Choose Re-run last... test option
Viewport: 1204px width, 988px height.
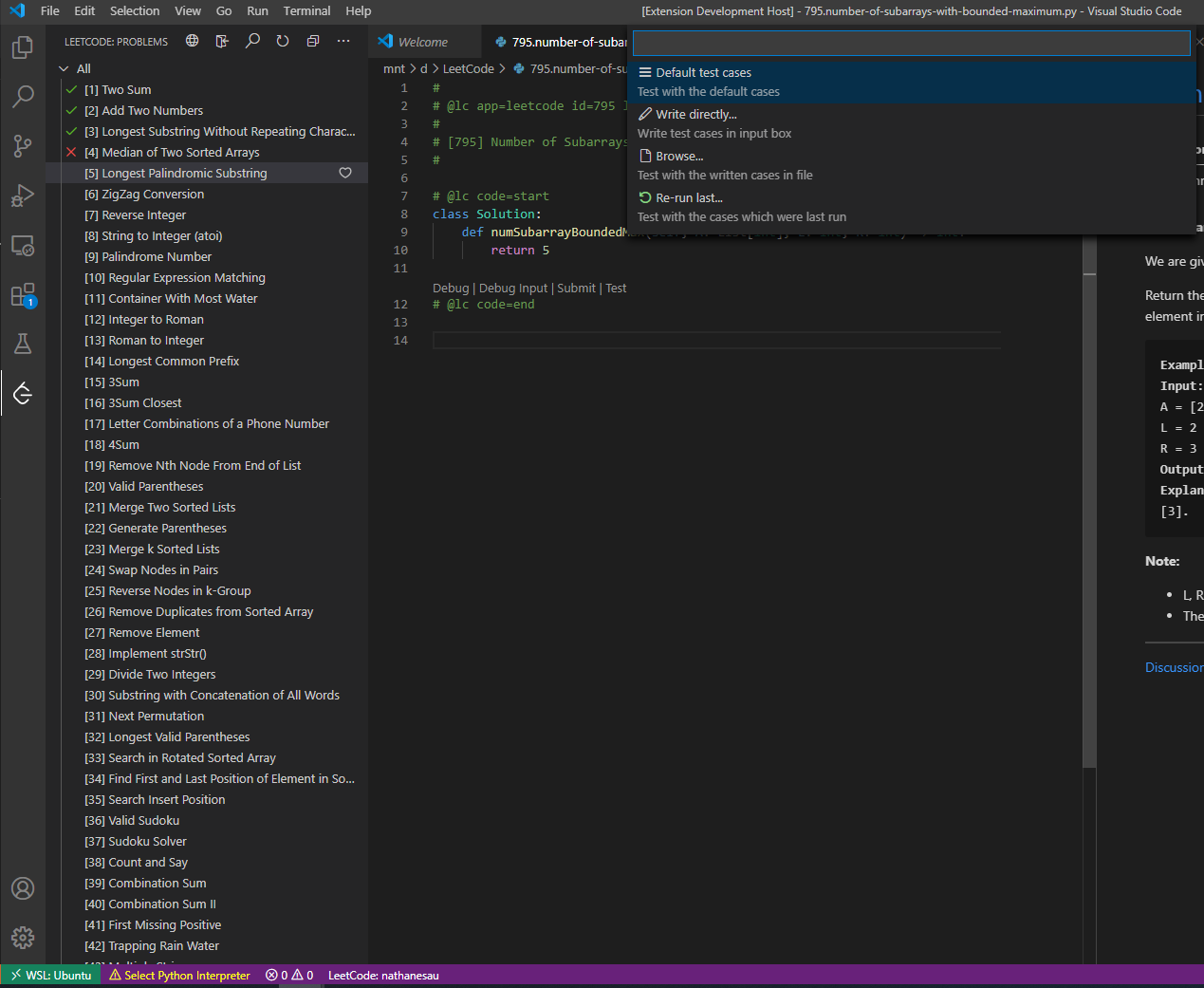[911, 207]
